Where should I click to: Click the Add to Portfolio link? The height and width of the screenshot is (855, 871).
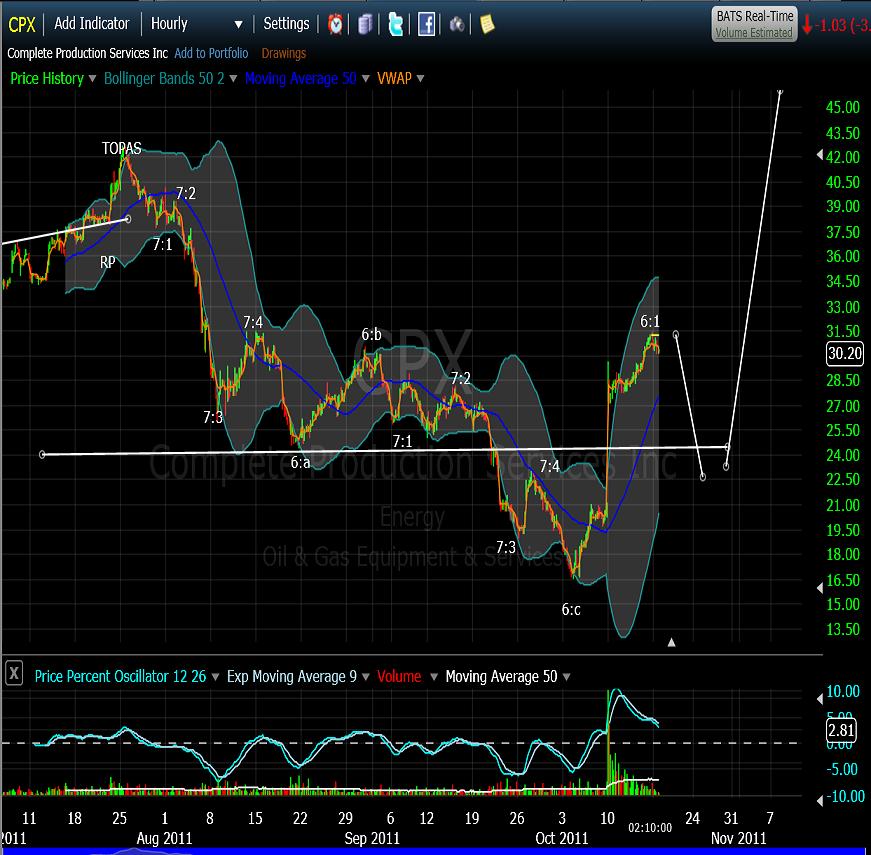[x=211, y=53]
